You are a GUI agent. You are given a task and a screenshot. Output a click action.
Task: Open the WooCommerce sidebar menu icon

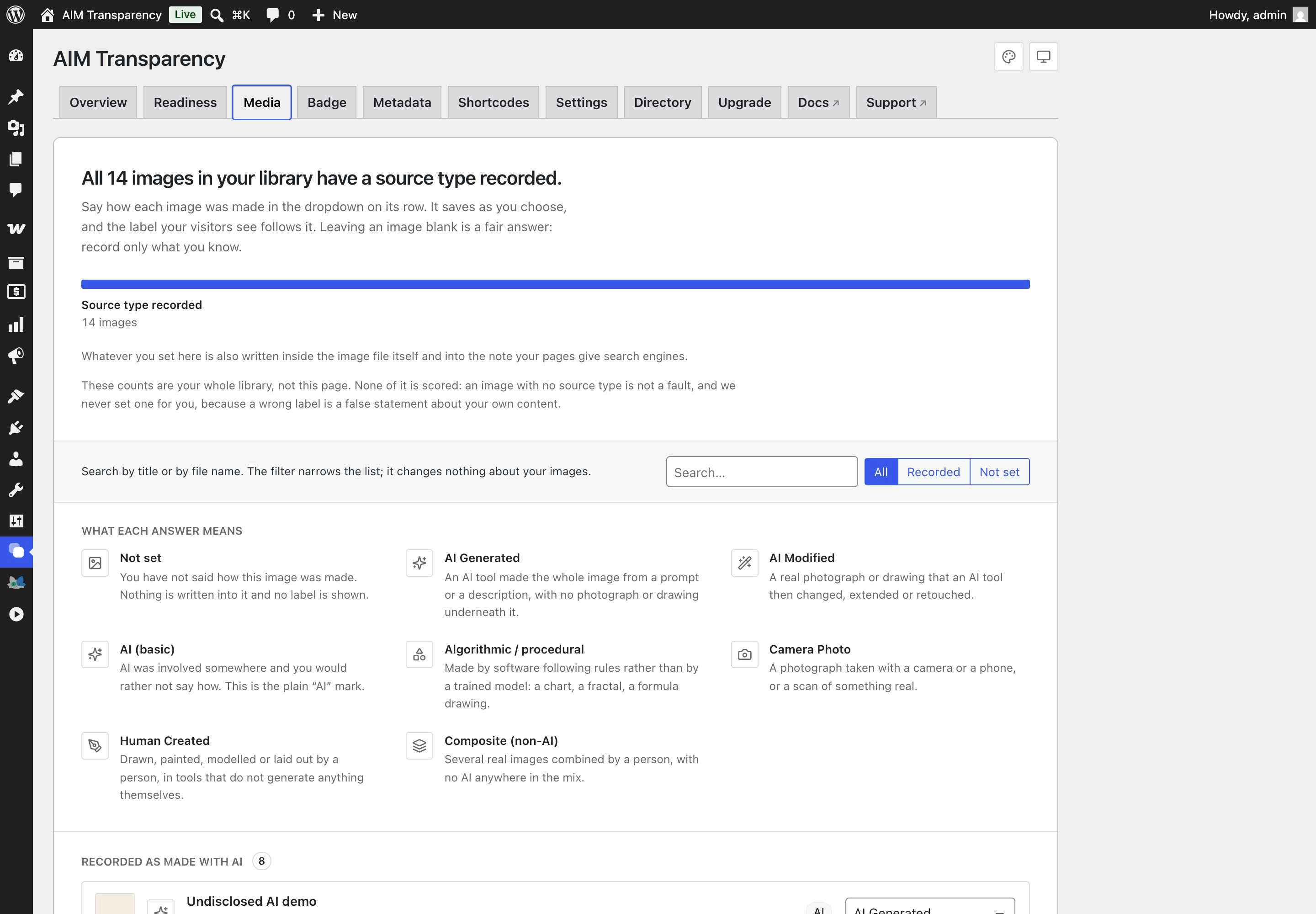[x=16, y=228]
